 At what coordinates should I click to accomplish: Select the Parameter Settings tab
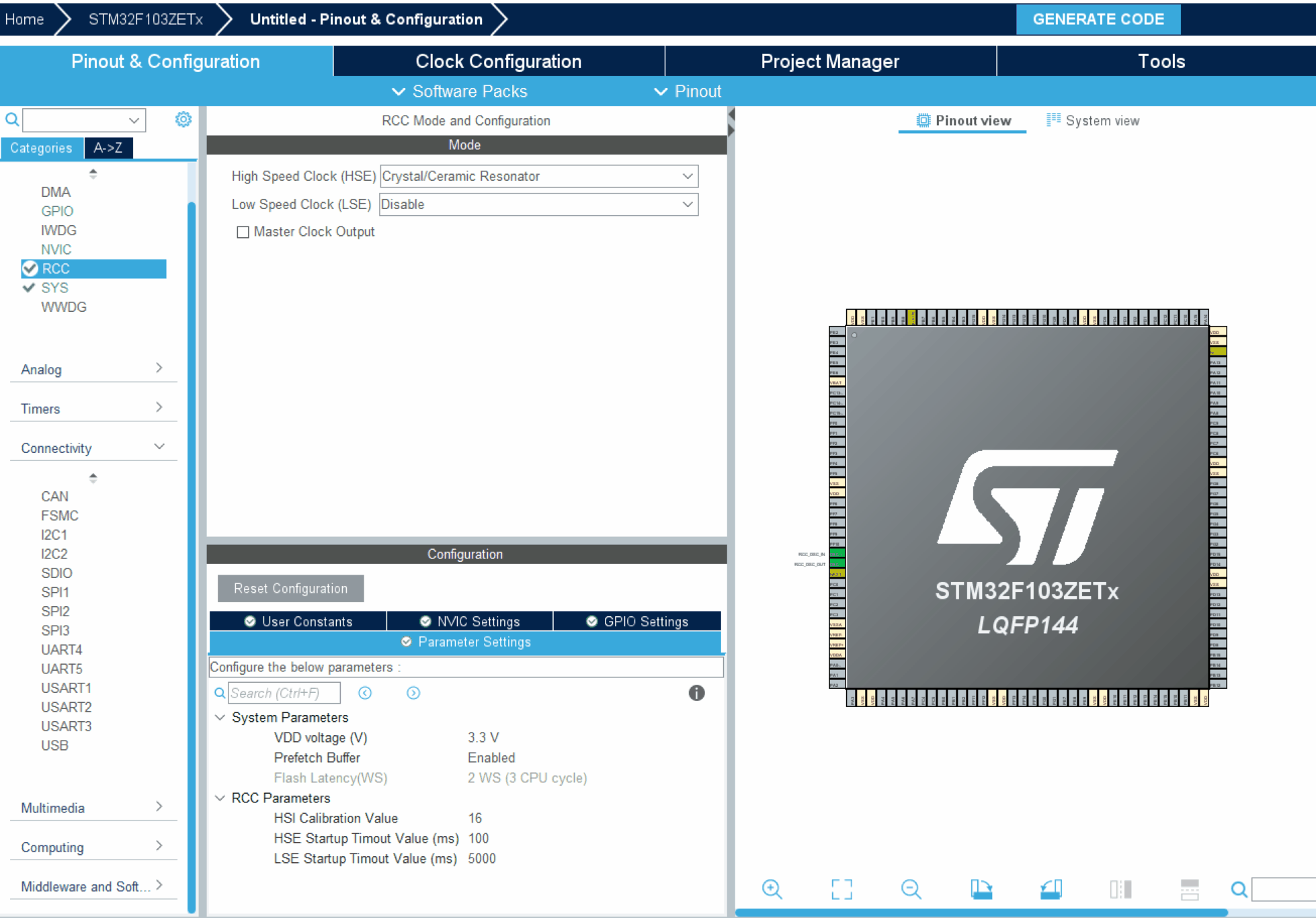466,642
